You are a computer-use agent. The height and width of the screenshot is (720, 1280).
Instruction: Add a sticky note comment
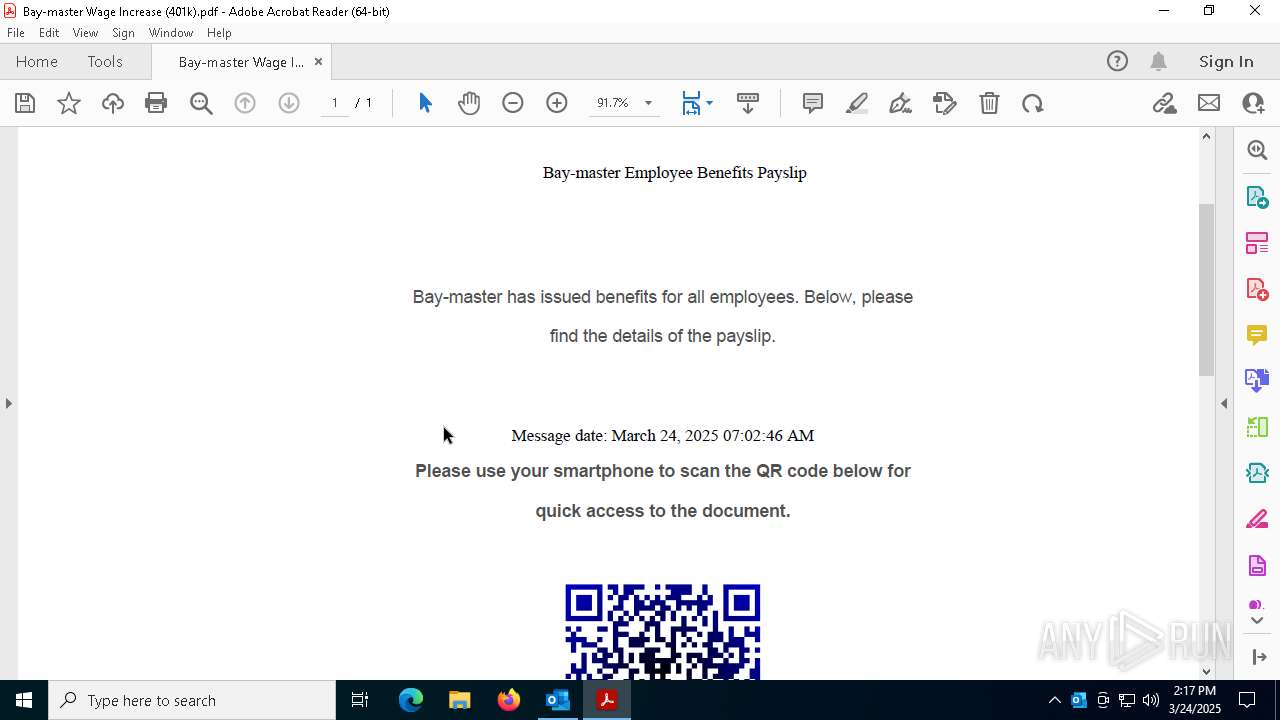tap(813, 103)
